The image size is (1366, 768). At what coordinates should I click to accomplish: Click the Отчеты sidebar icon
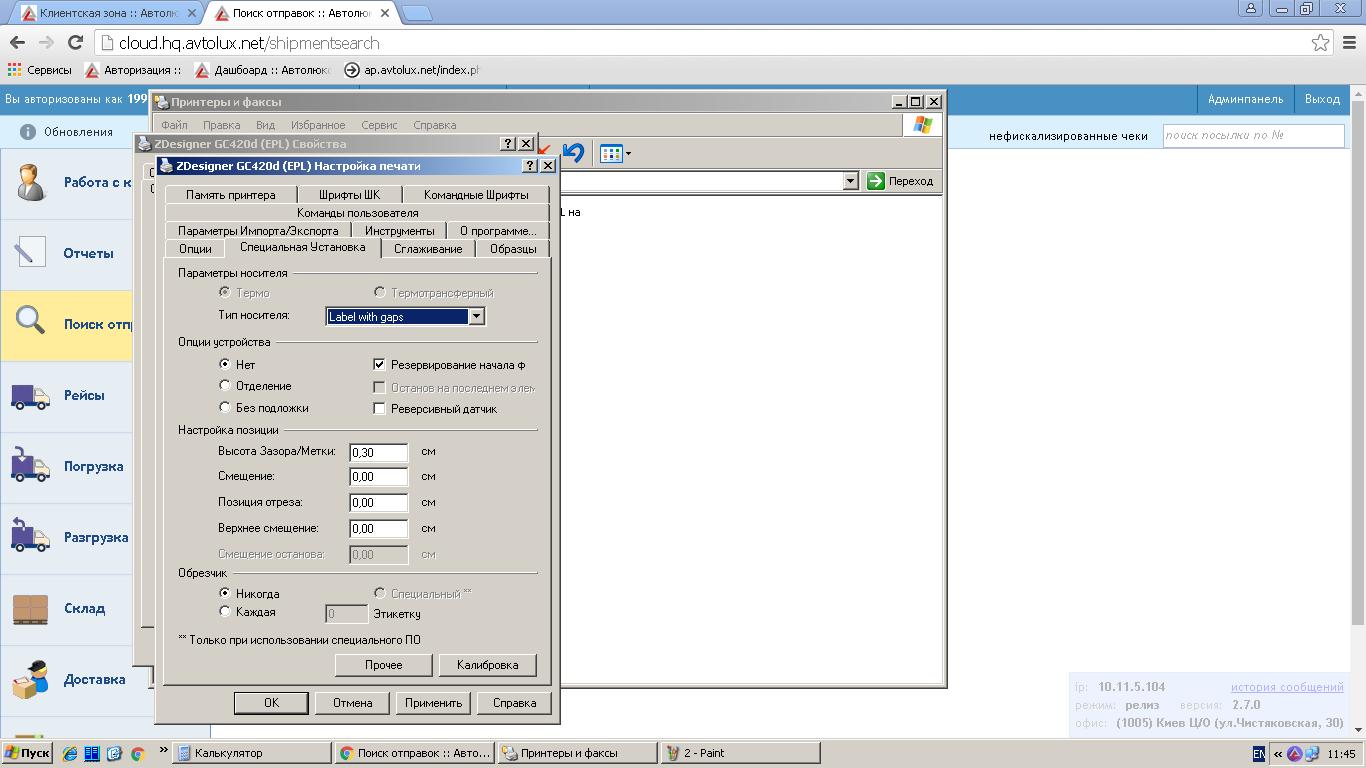pos(30,253)
